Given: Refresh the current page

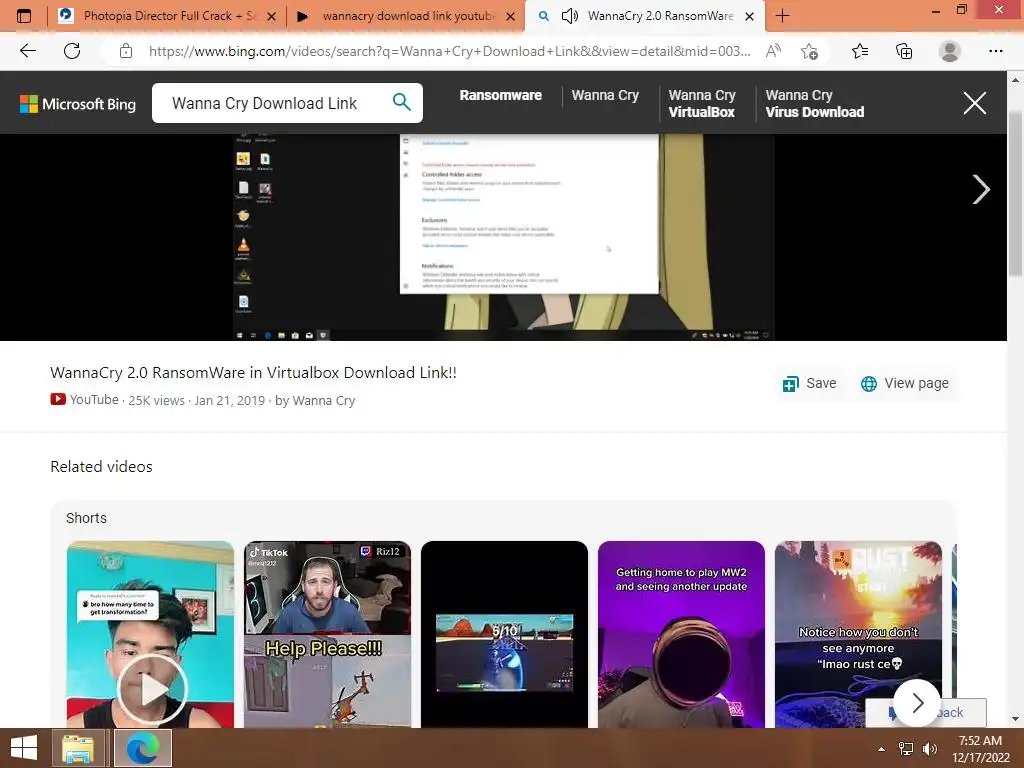Looking at the screenshot, I should pos(72,51).
